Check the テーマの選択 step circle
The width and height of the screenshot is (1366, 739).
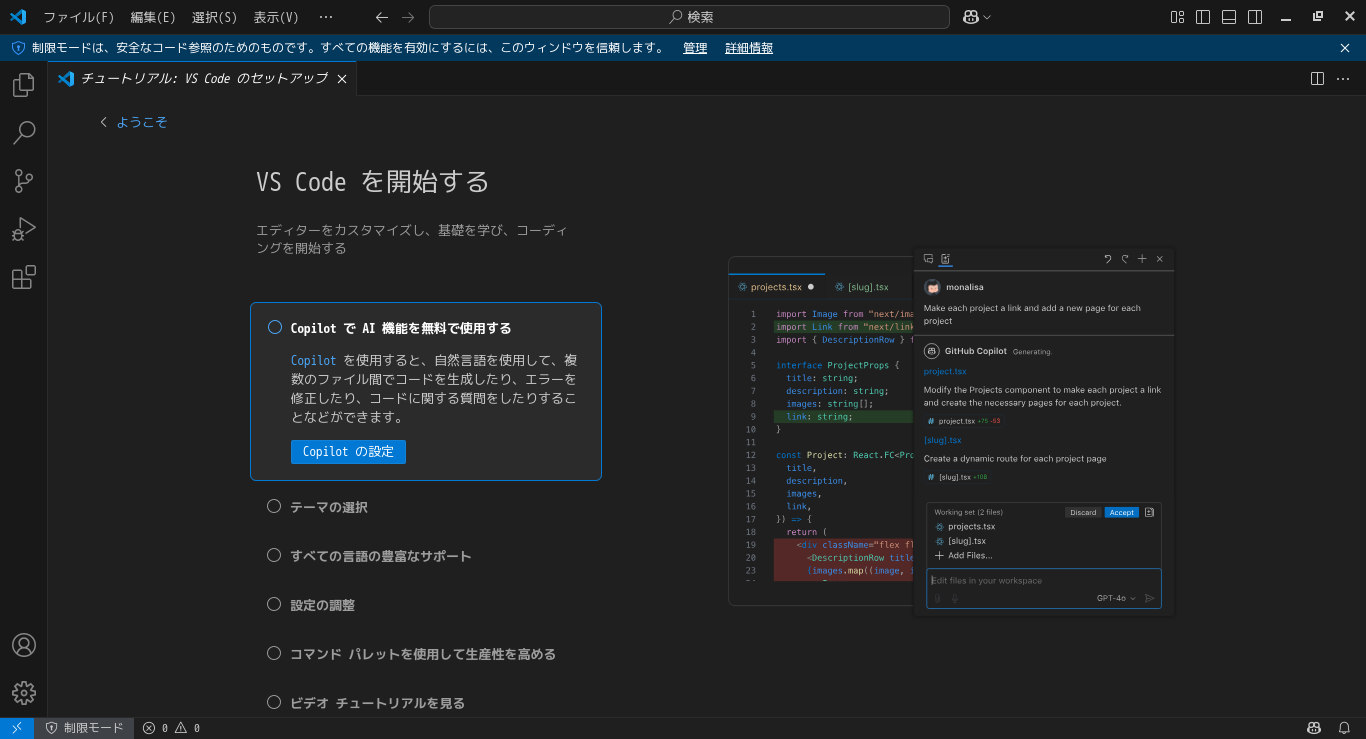tap(274, 506)
